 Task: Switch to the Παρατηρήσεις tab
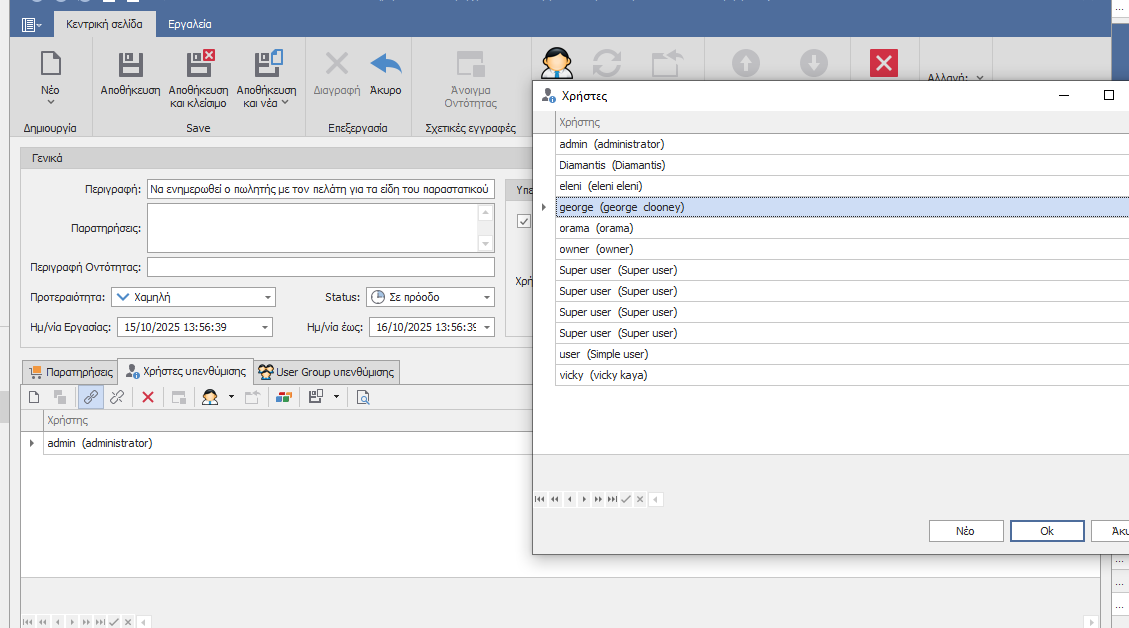coord(69,372)
